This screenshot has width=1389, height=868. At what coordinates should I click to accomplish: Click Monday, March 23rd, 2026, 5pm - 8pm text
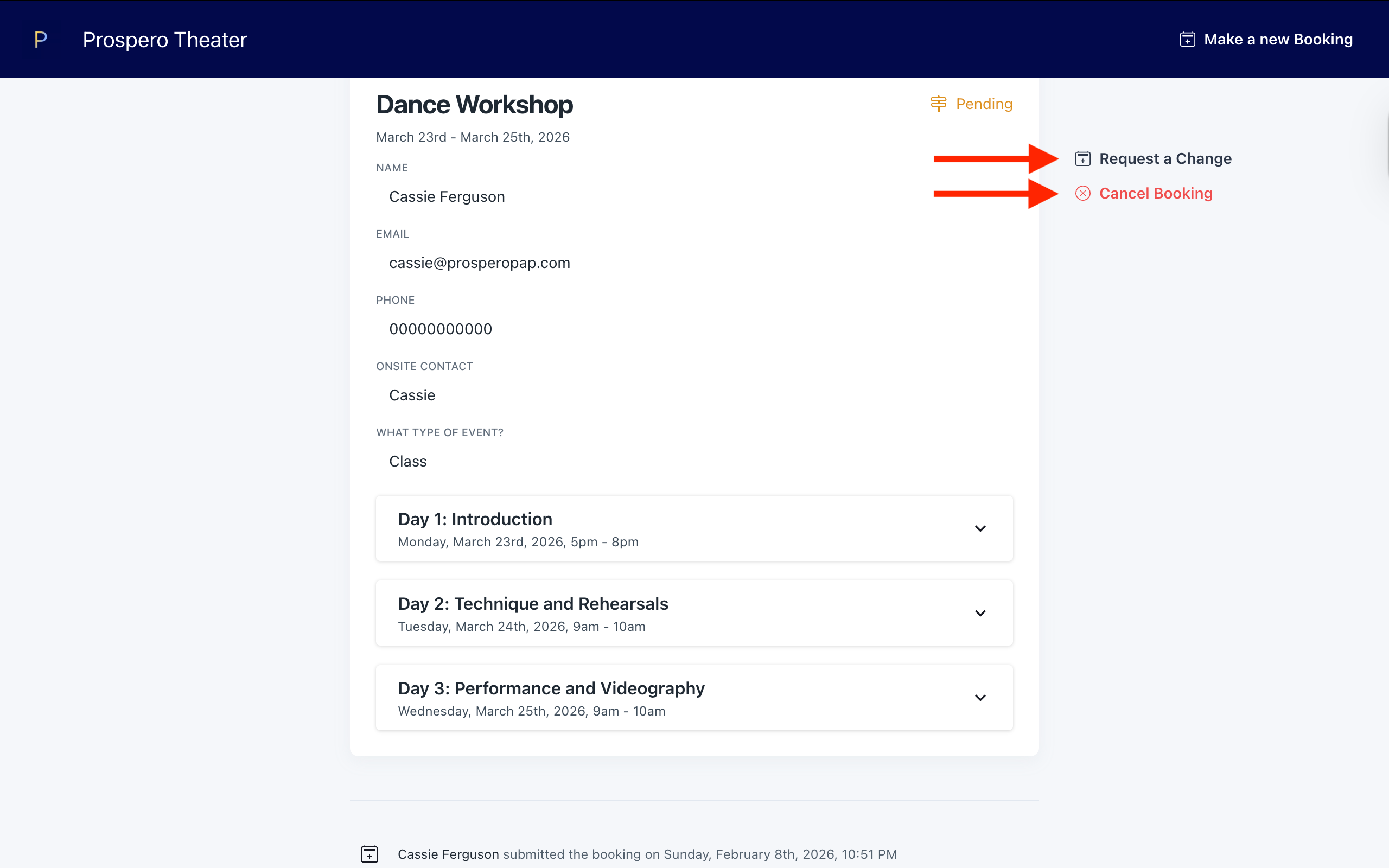click(518, 542)
